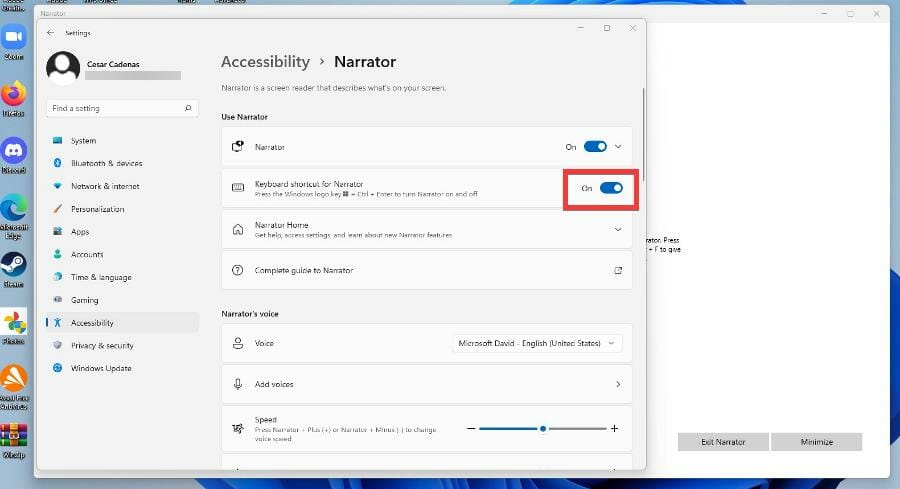Click the microphone icon beside Add voices

pyautogui.click(x=238, y=384)
